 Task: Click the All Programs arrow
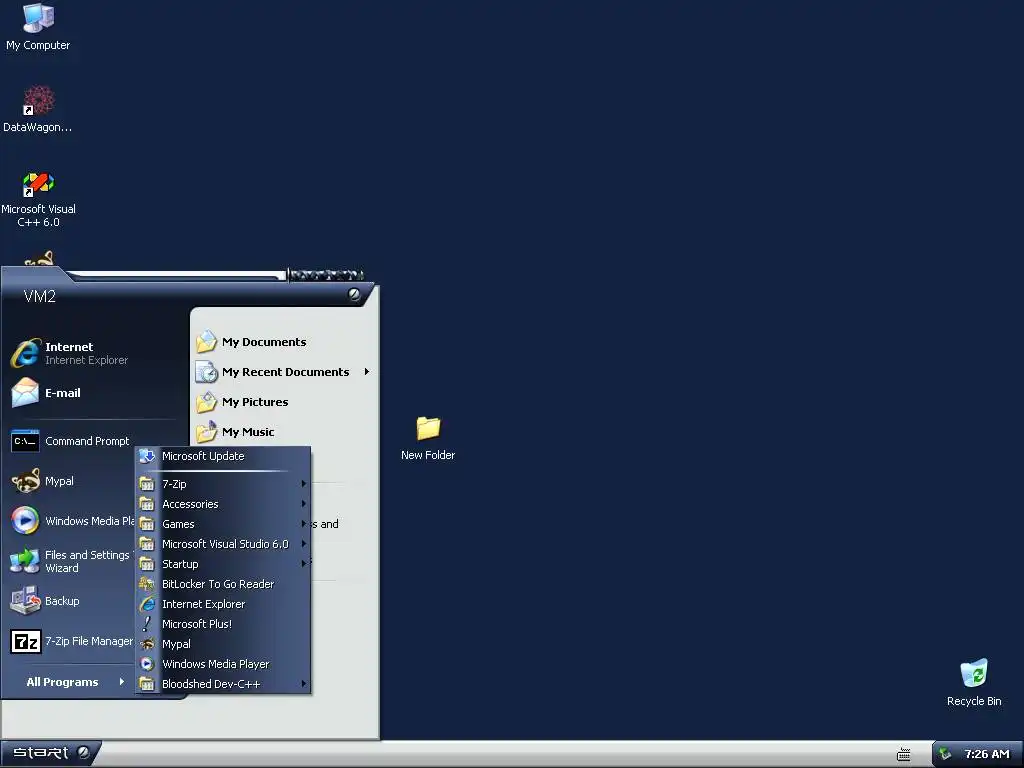(121, 681)
